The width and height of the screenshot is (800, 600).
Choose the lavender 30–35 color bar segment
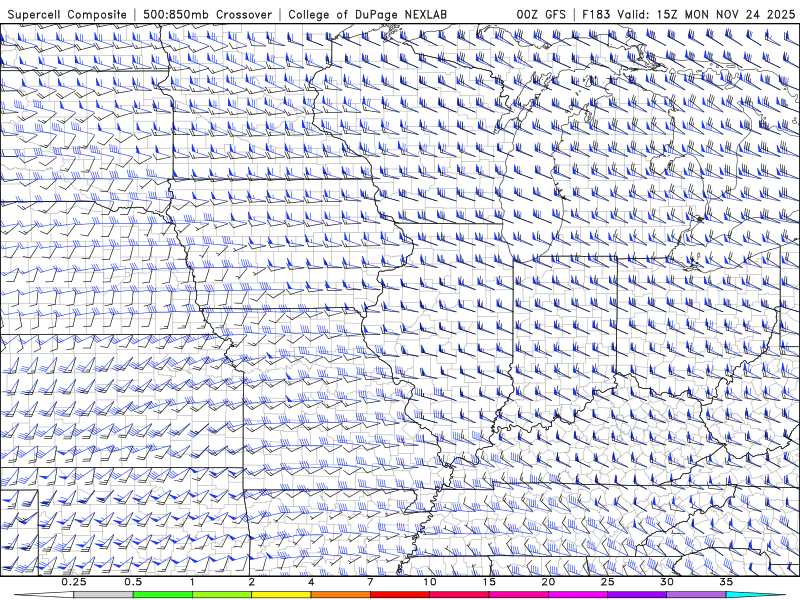(696, 595)
